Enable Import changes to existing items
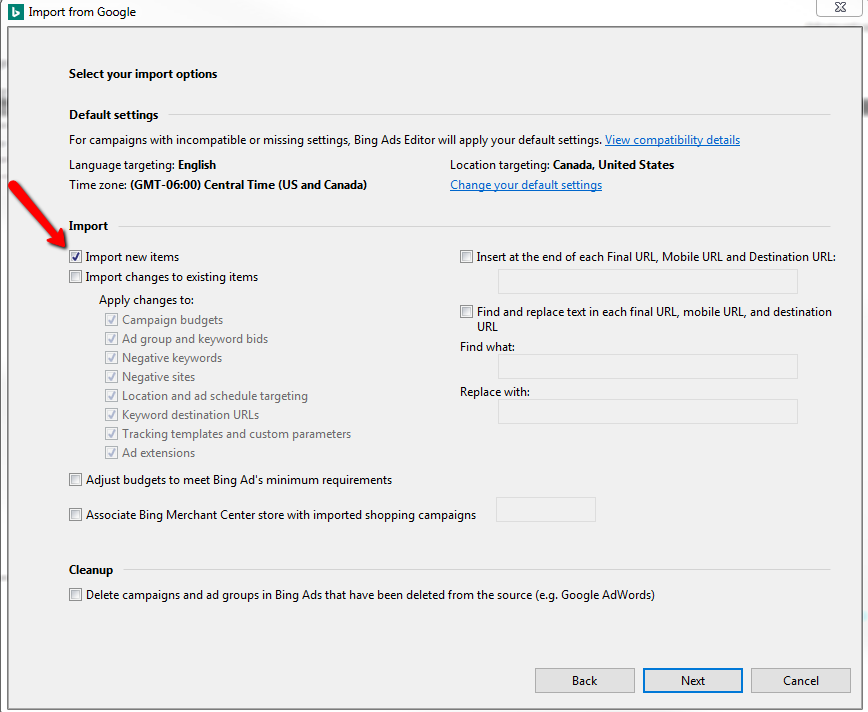 point(75,277)
